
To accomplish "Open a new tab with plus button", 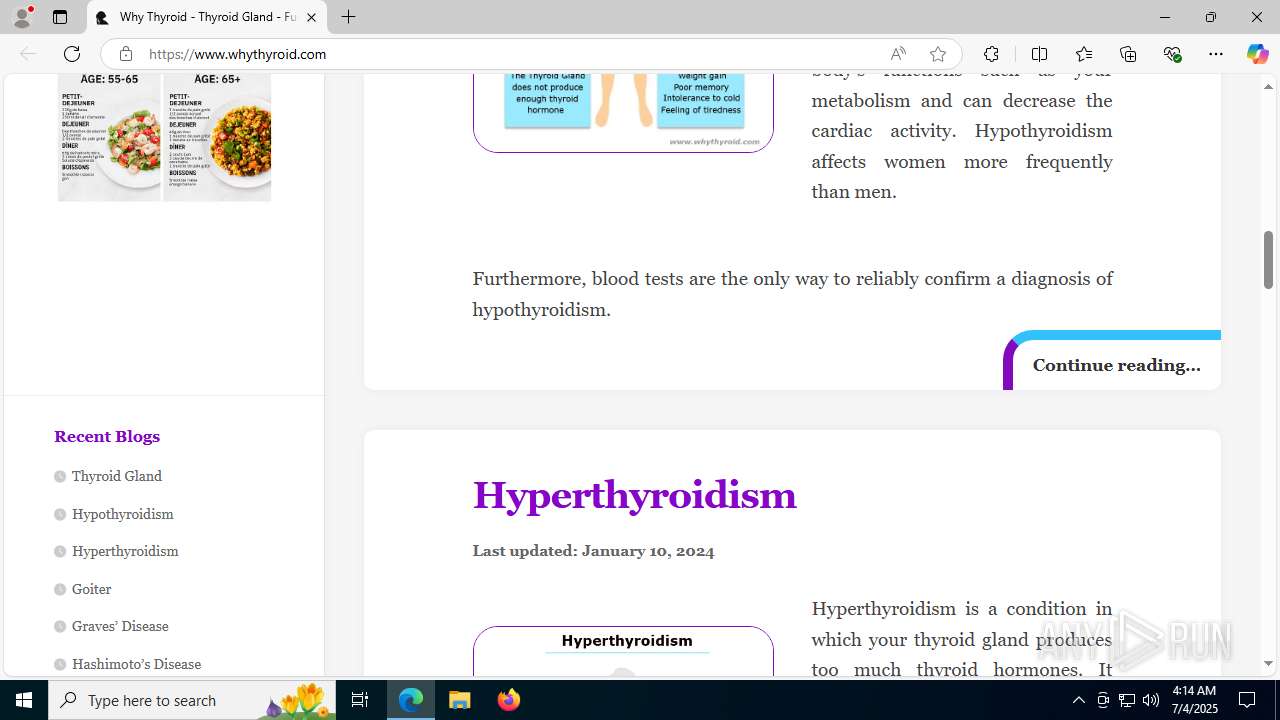I will click(348, 17).
